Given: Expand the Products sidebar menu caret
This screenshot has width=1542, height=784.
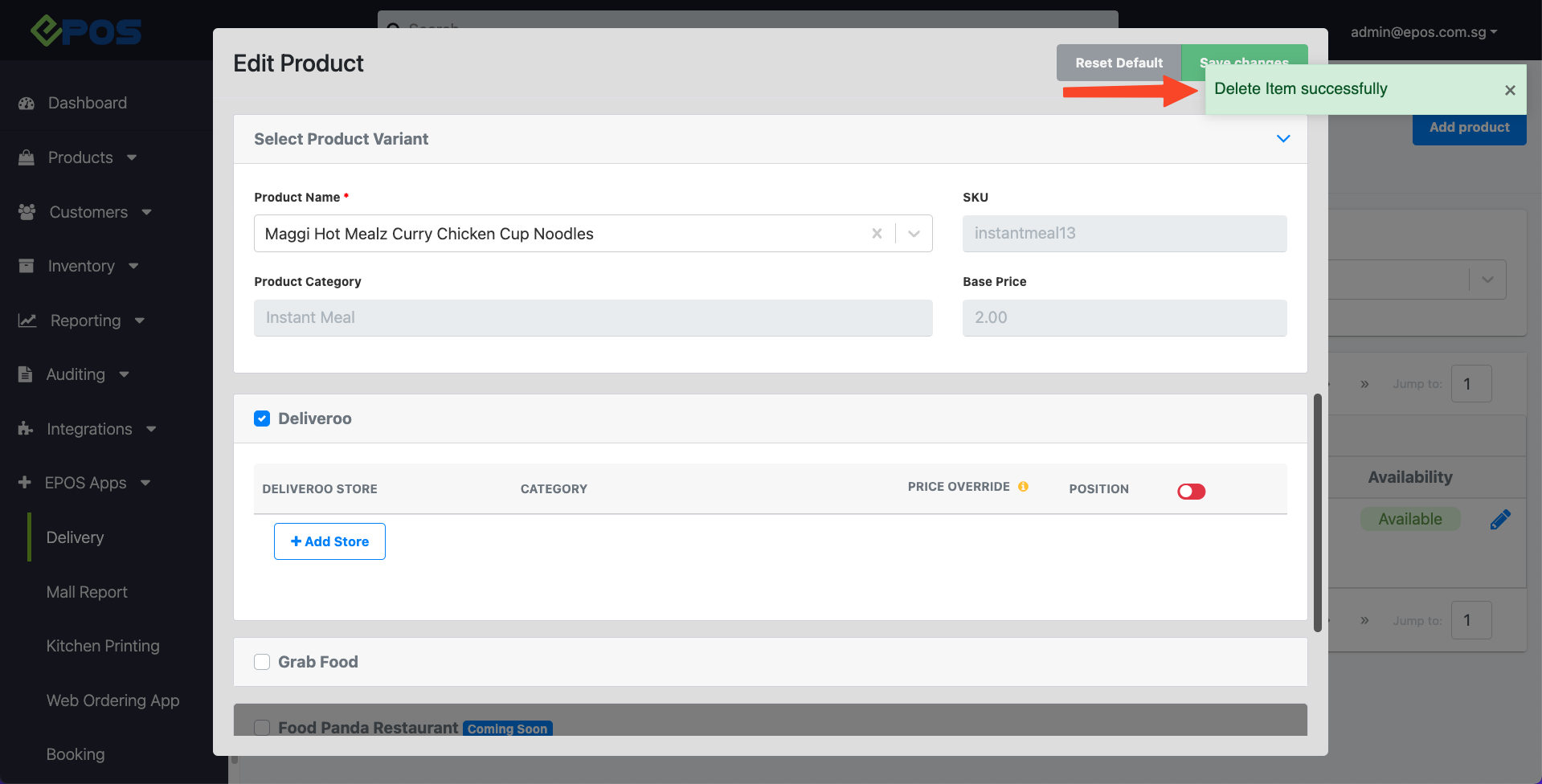Looking at the screenshot, I should pos(132,157).
